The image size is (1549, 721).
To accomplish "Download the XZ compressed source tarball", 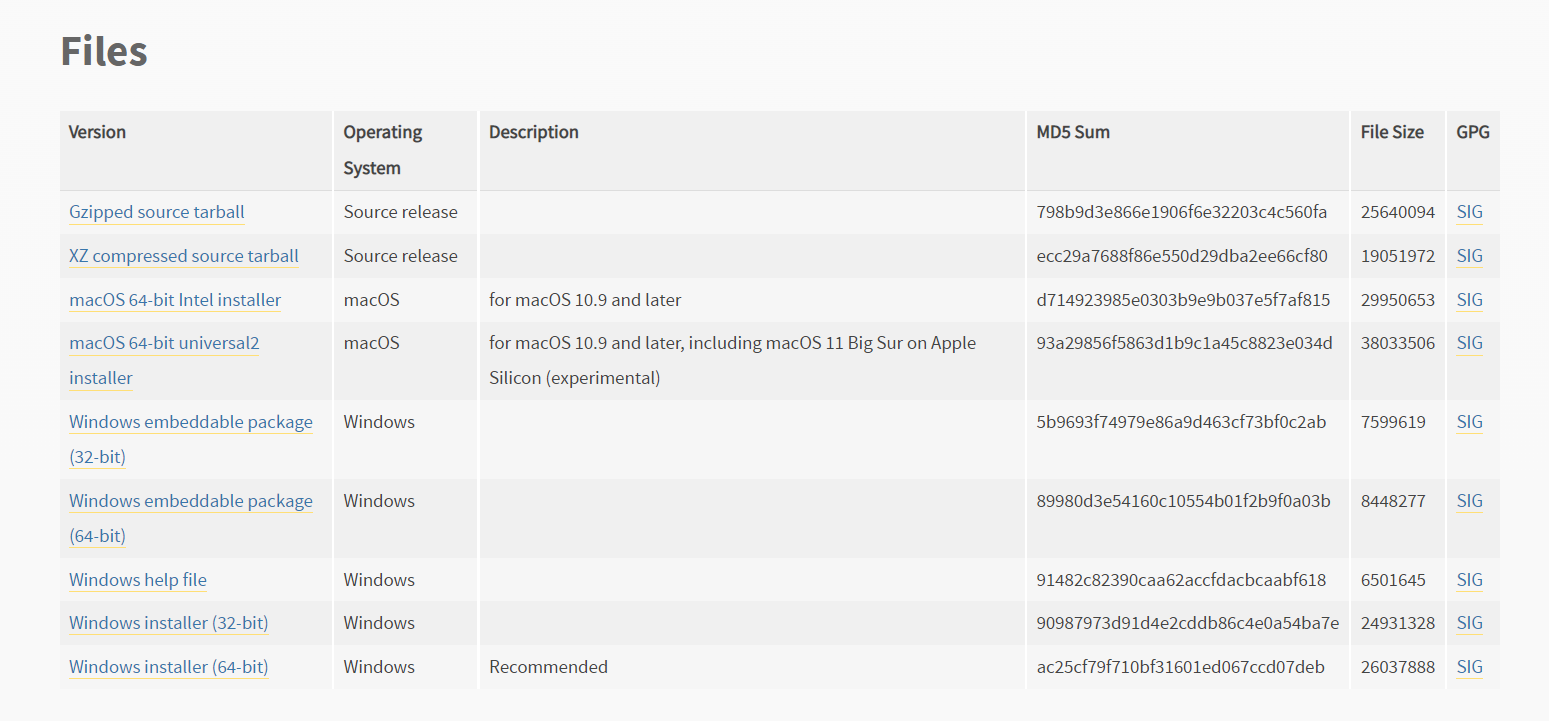I will click(184, 256).
